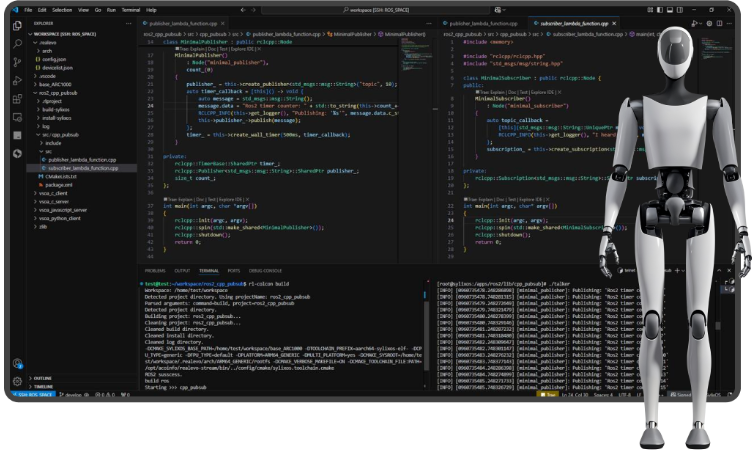Open the Extensions view
The height and width of the screenshot is (453, 752).
click(17, 99)
